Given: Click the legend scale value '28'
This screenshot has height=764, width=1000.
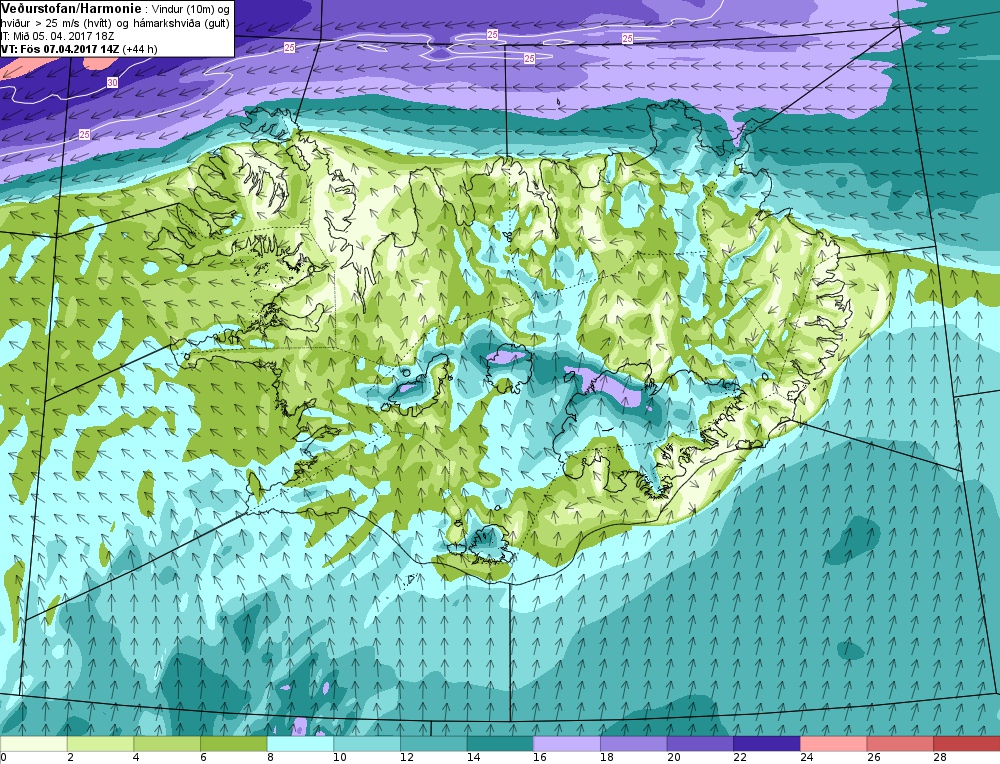Looking at the screenshot, I should 940,758.
